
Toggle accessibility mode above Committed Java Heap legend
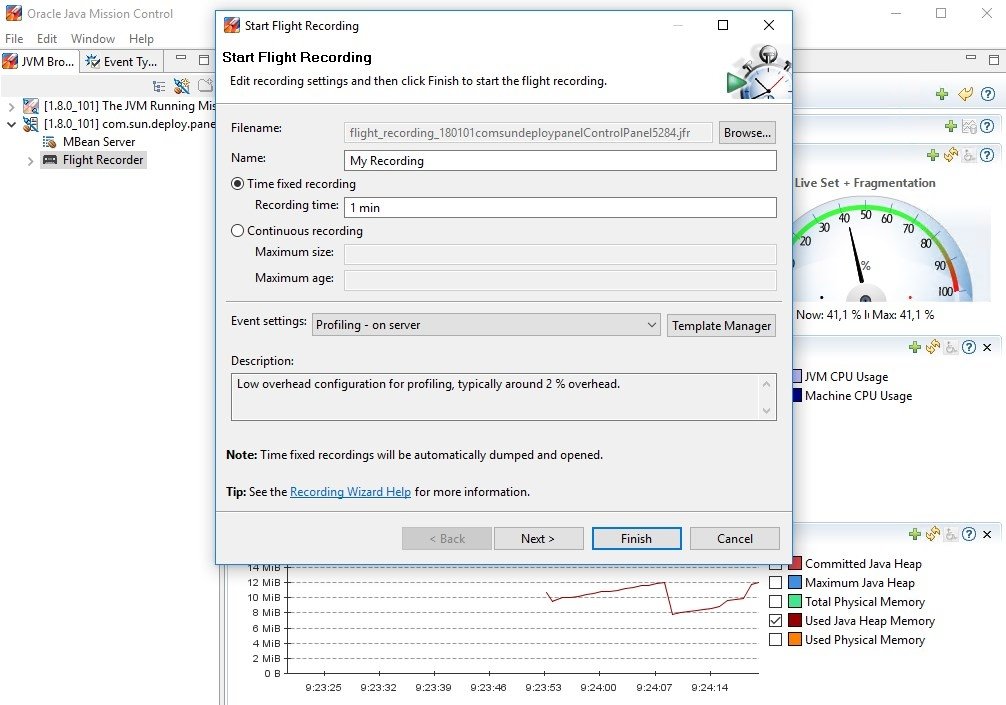pos(951,534)
